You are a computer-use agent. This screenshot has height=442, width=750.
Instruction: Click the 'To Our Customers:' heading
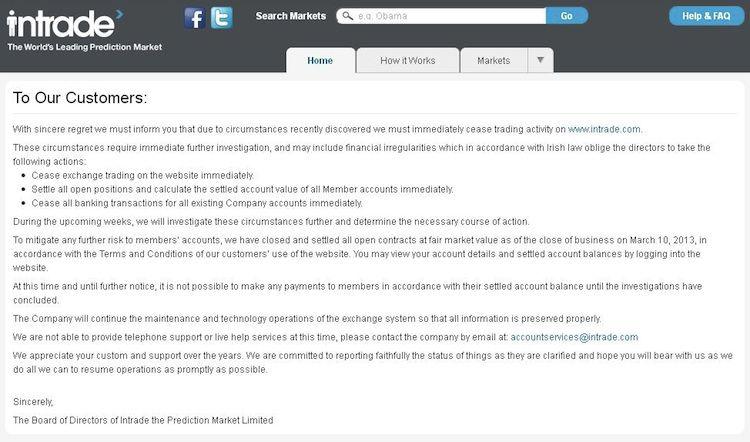tap(80, 98)
